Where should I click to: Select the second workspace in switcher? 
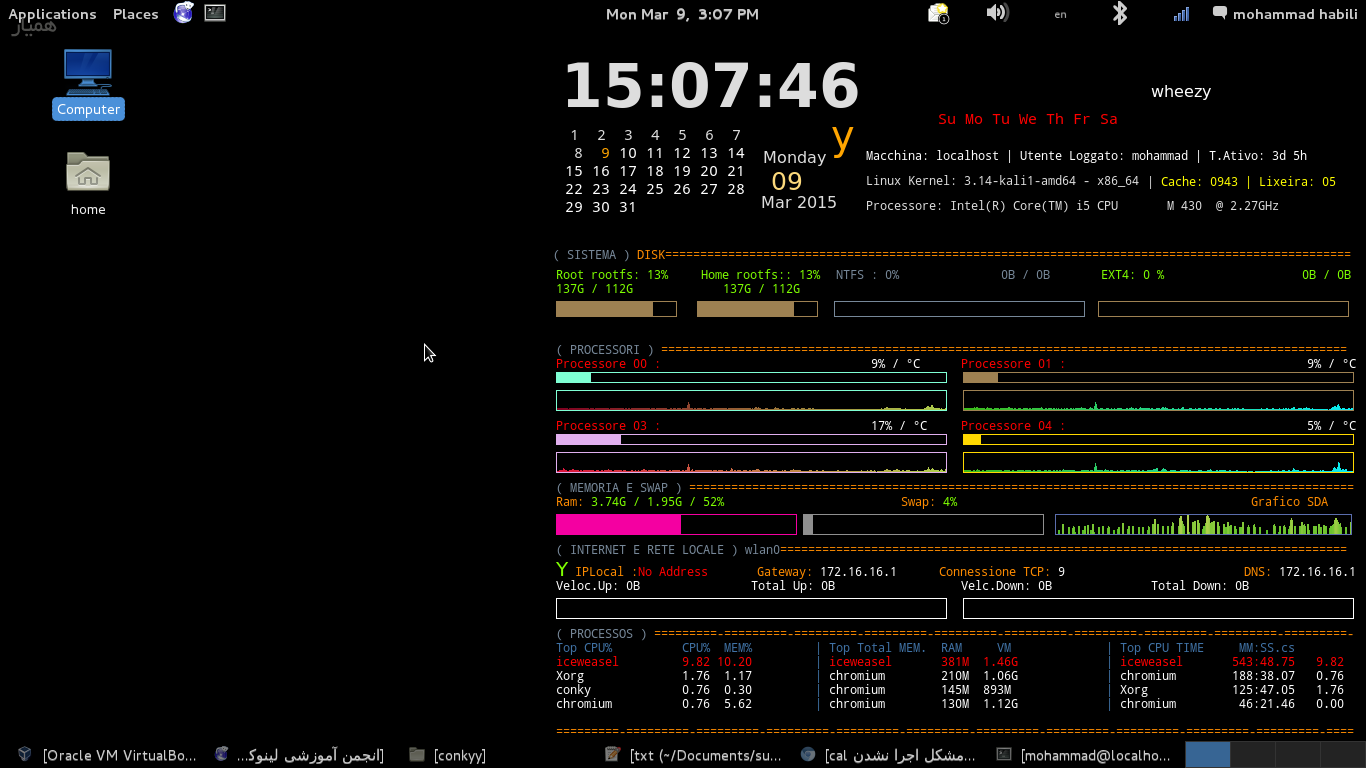click(x=1252, y=754)
